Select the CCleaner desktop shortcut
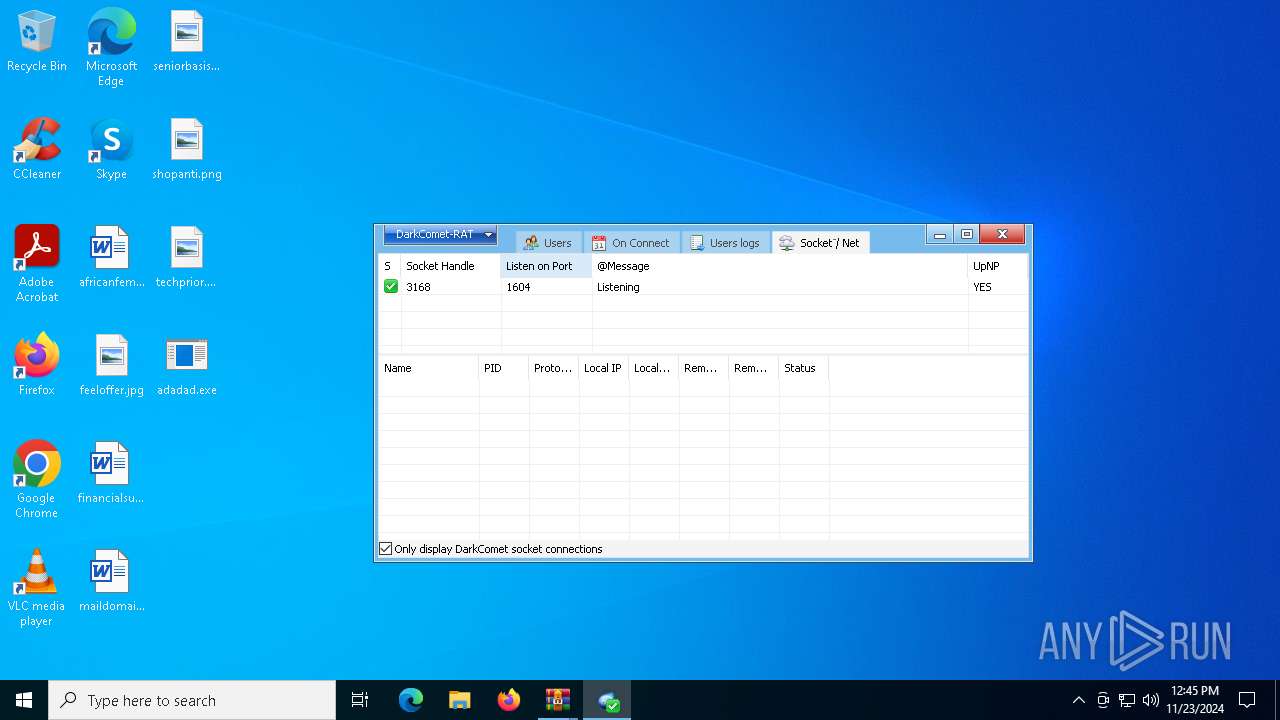Image resolution: width=1280 pixels, height=720 pixels. coord(37,150)
